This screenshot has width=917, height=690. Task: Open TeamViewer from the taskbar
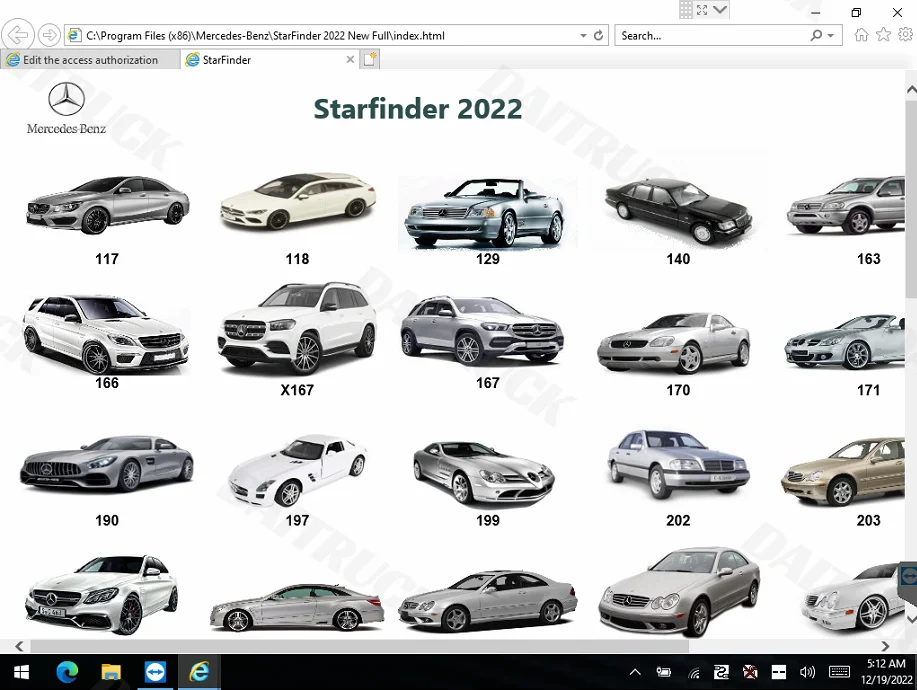155,672
